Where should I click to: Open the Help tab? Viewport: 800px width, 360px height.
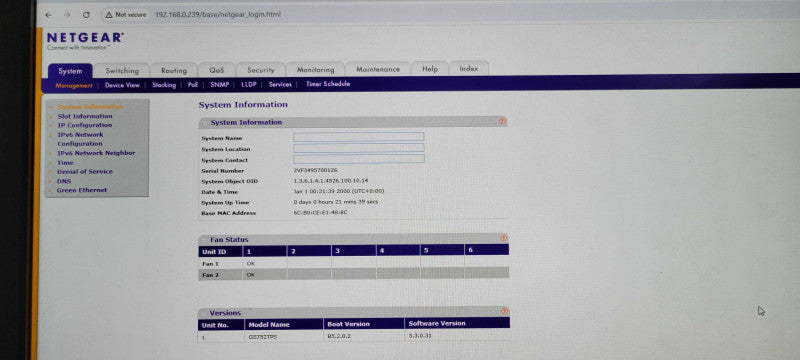(x=430, y=69)
